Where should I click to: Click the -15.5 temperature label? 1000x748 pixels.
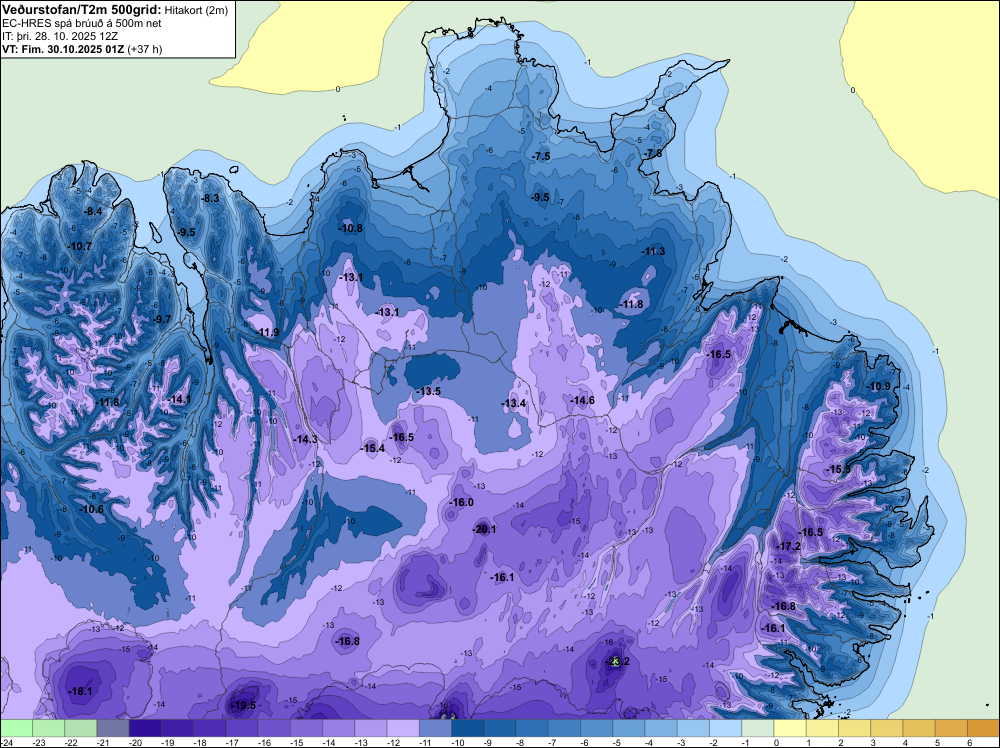(x=838, y=469)
